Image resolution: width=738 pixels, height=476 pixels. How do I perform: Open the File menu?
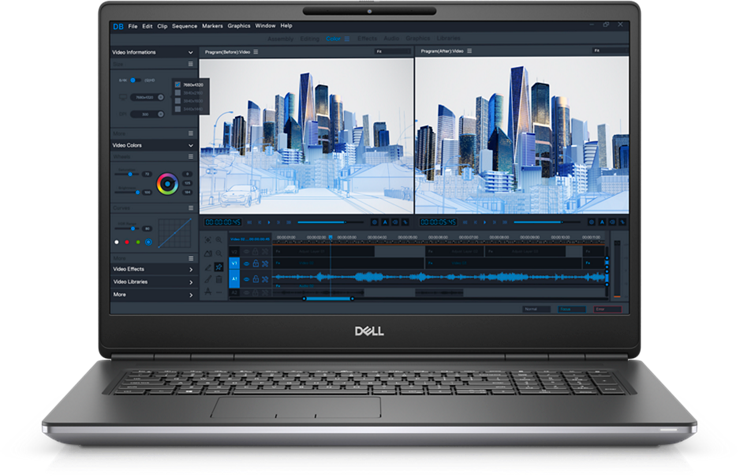pos(133,26)
